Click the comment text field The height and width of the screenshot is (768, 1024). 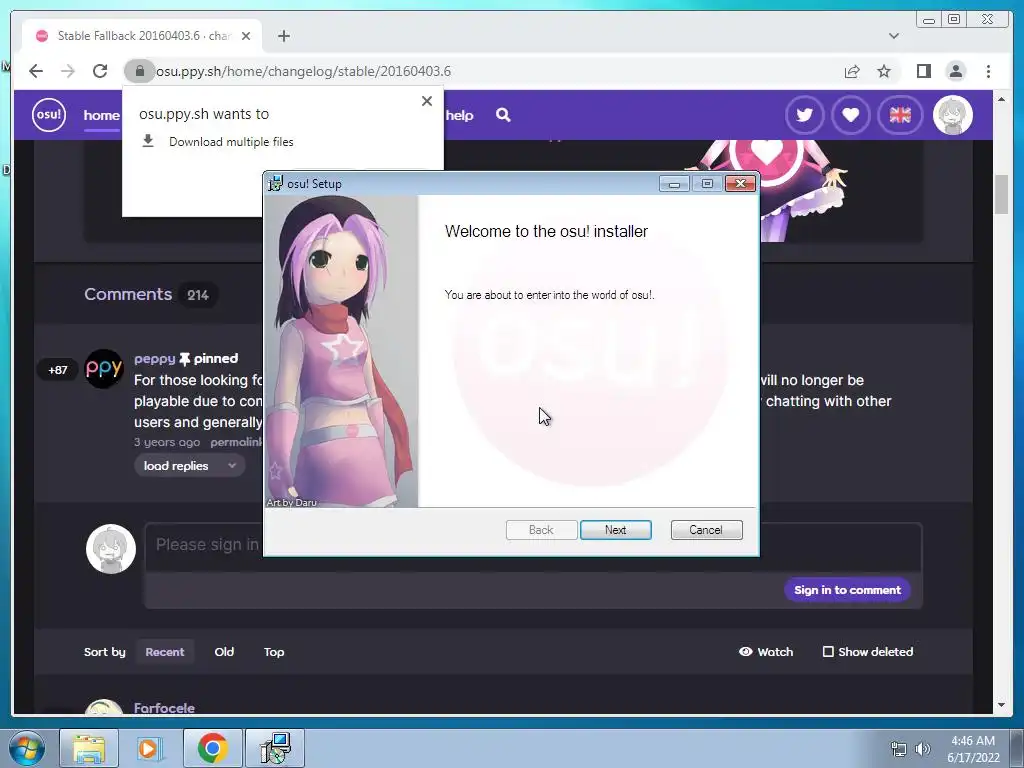click(x=533, y=547)
